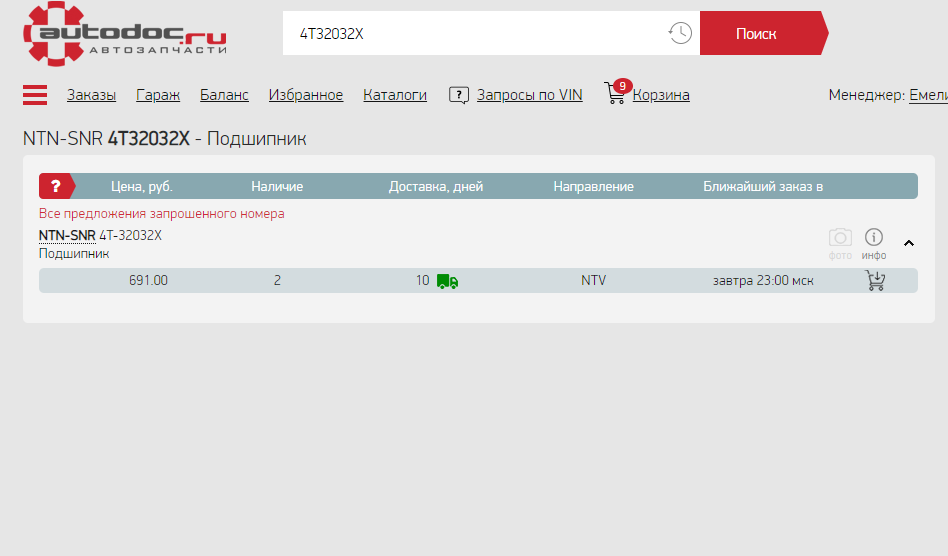Focus the part number search field
Image resolution: width=948 pixels, height=556 pixels.
[x=475, y=33]
